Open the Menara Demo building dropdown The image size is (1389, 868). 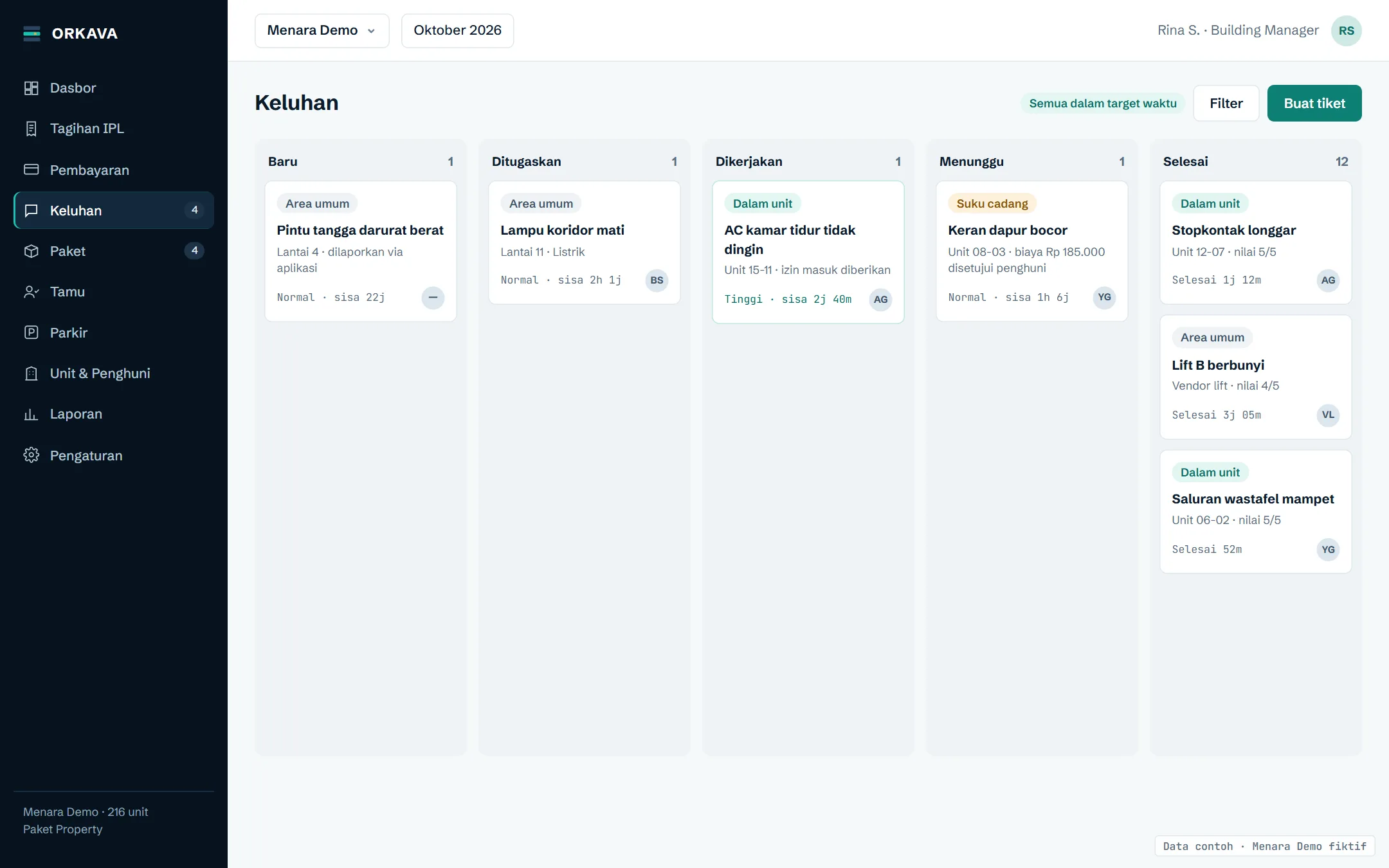pyautogui.click(x=322, y=31)
